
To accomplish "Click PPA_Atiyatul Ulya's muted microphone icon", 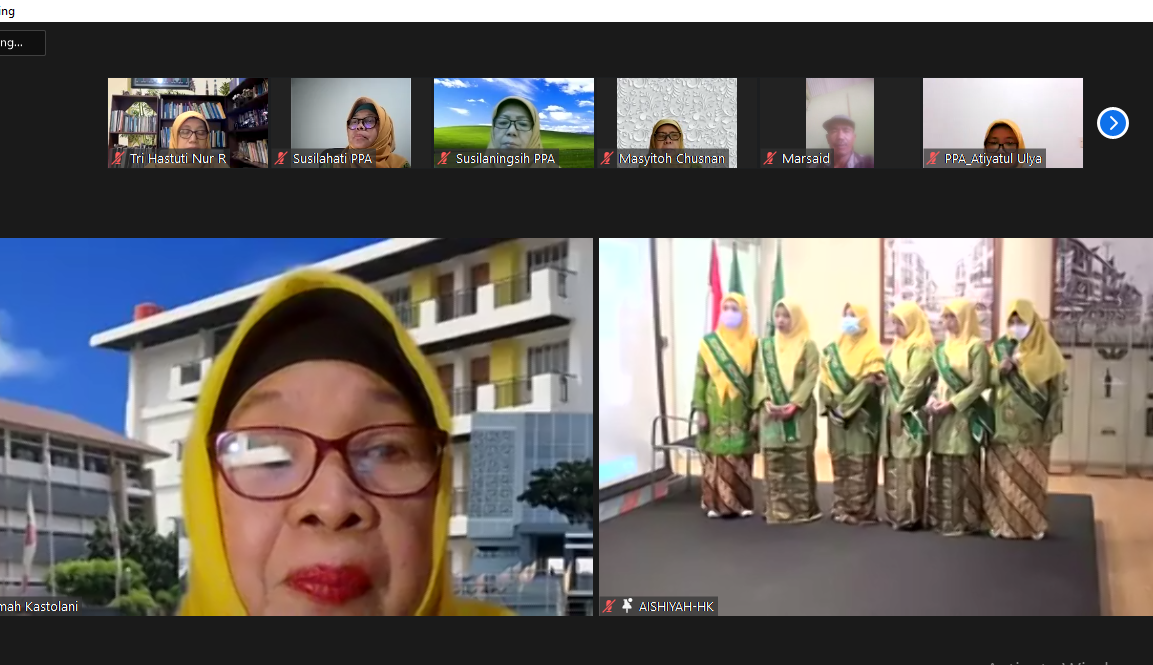I will click(x=933, y=158).
